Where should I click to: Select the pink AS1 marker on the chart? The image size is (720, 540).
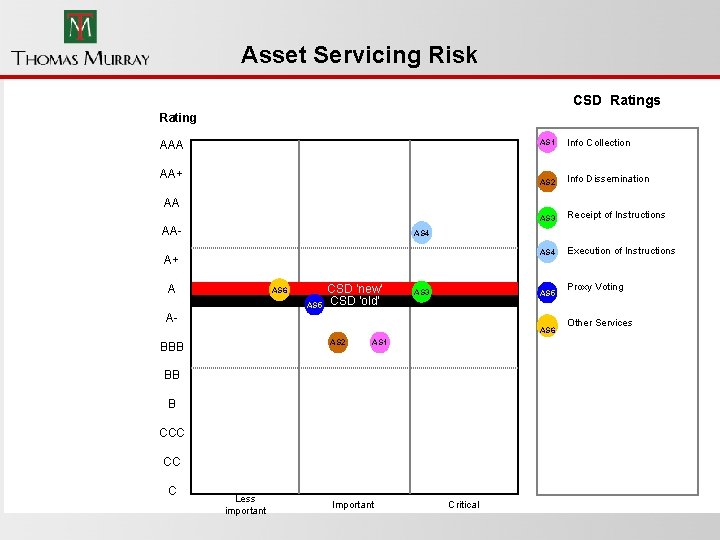point(380,342)
